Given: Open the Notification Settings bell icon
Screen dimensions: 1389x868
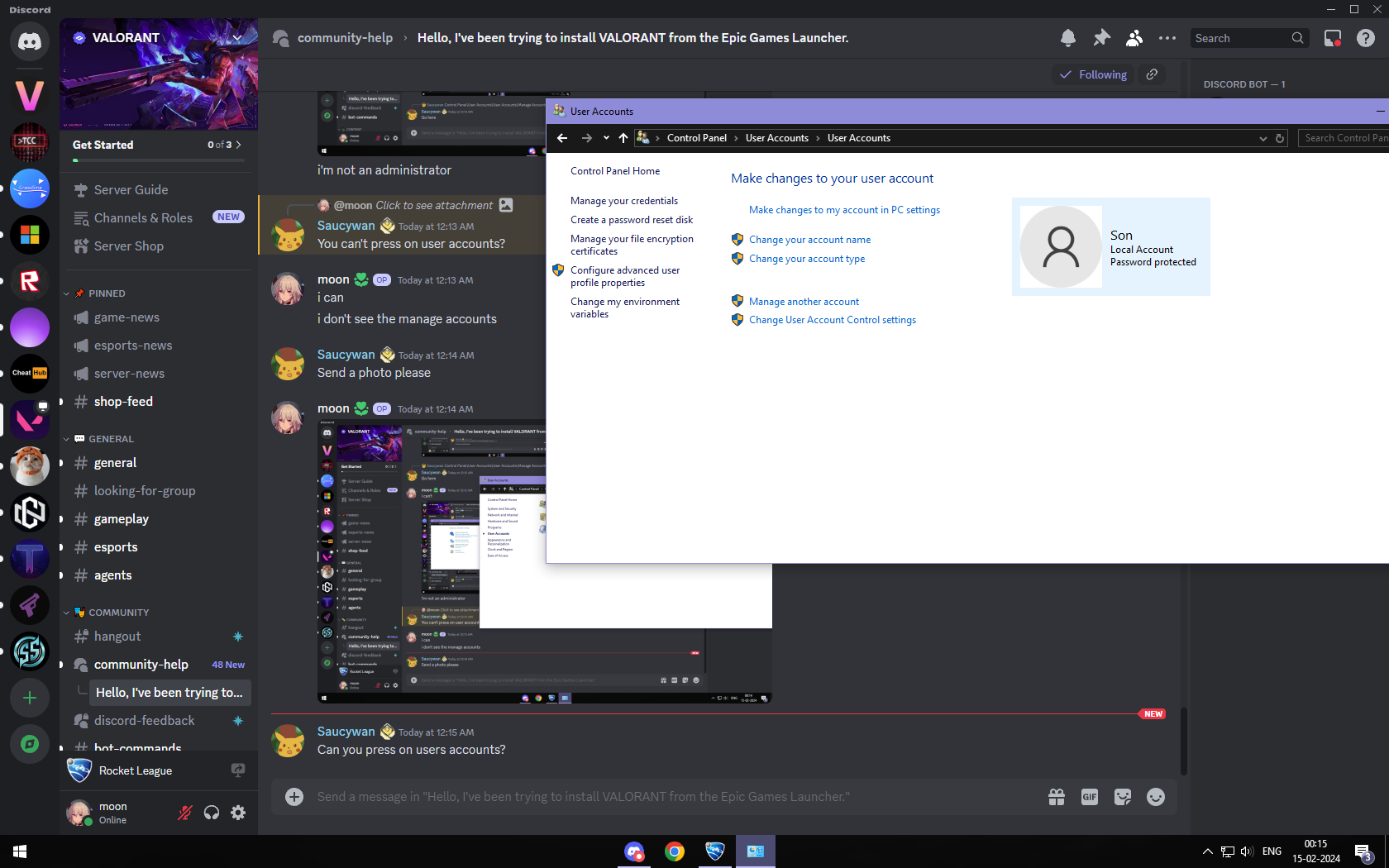Looking at the screenshot, I should coord(1068,38).
